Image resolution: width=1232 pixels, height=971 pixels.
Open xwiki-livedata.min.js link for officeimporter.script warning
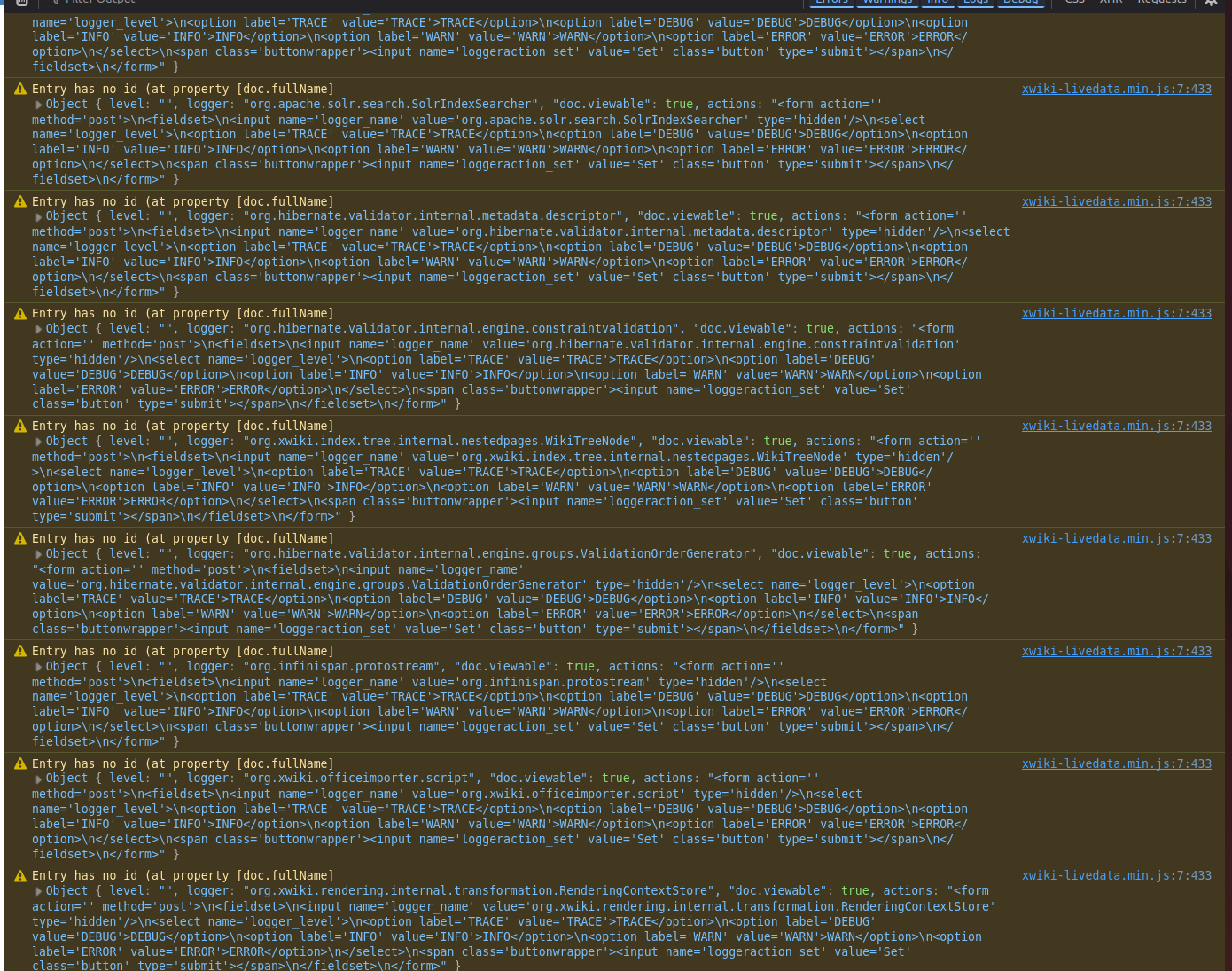click(1116, 763)
